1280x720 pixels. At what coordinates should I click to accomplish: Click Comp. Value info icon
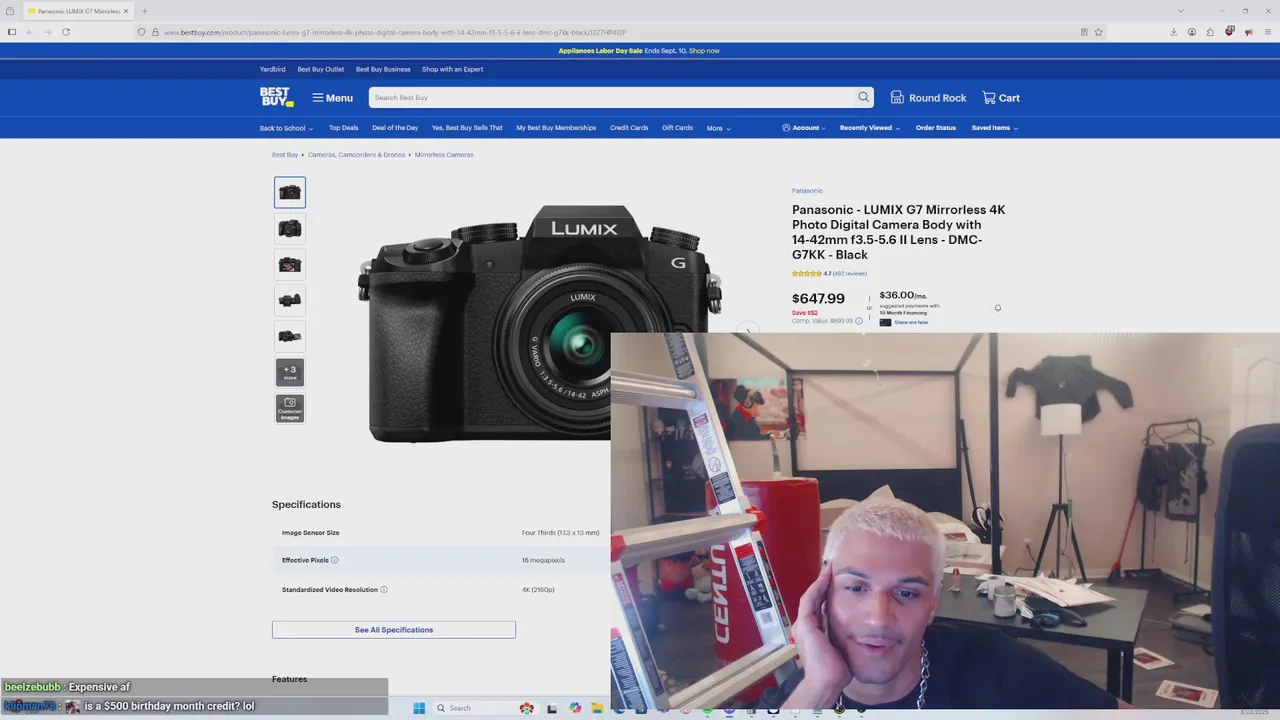858,321
